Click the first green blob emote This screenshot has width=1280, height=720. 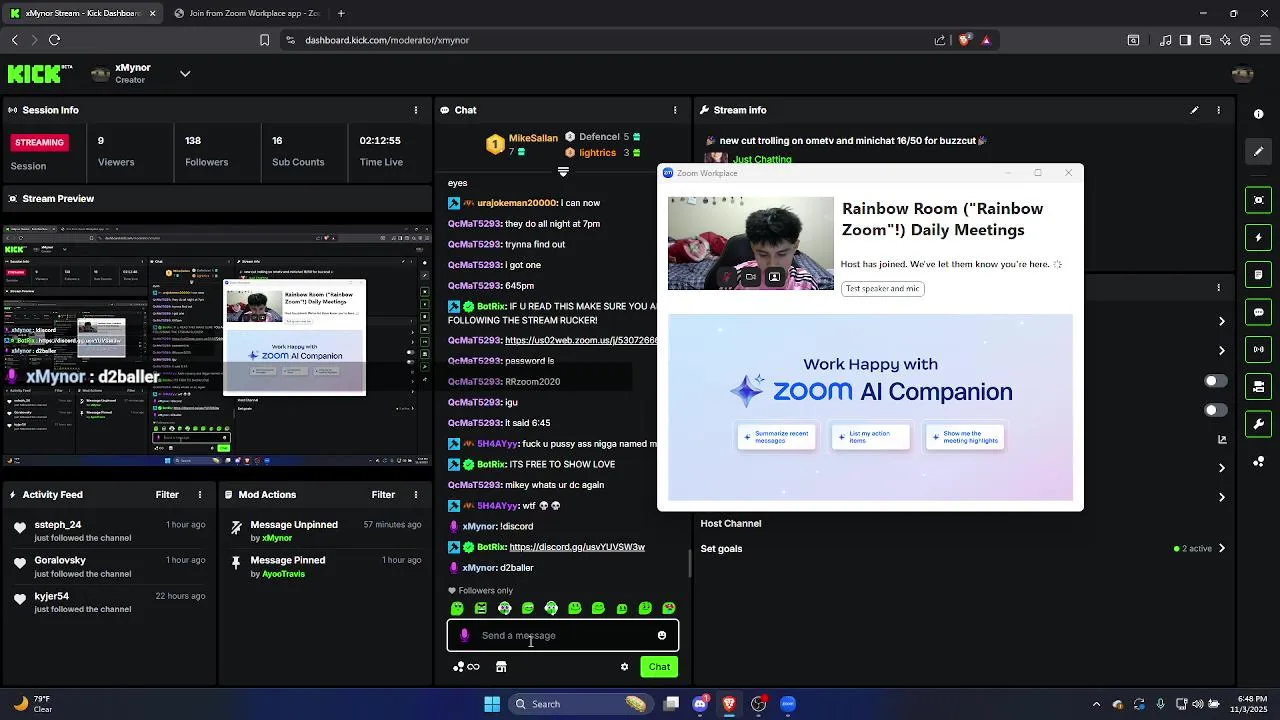tap(457, 608)
